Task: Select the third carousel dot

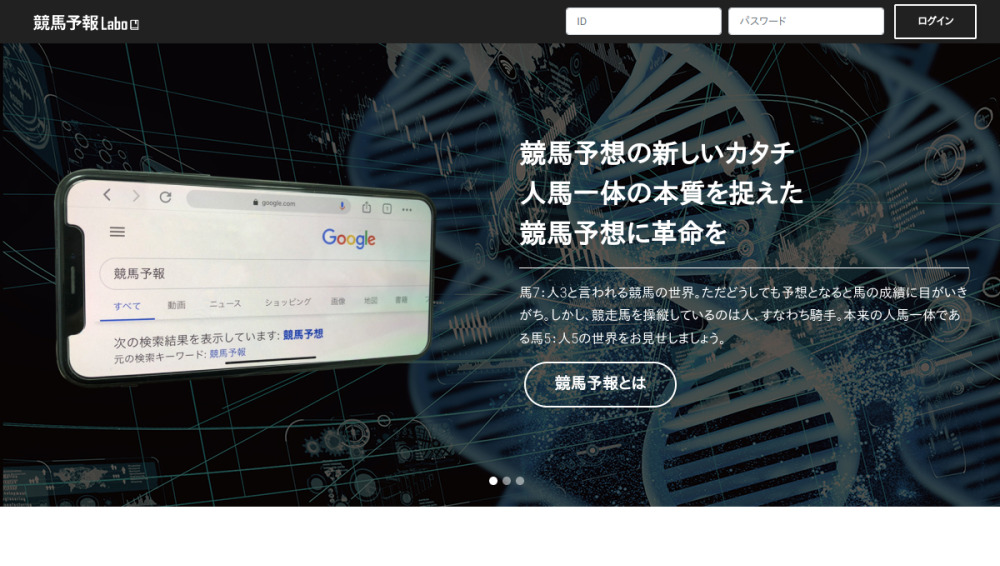Action: [x=520, y=480]
